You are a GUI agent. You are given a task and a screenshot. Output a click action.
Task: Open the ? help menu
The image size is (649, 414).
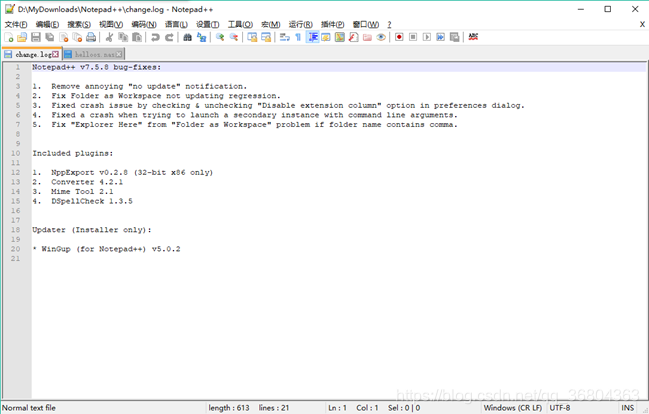[x=389, y=24]
